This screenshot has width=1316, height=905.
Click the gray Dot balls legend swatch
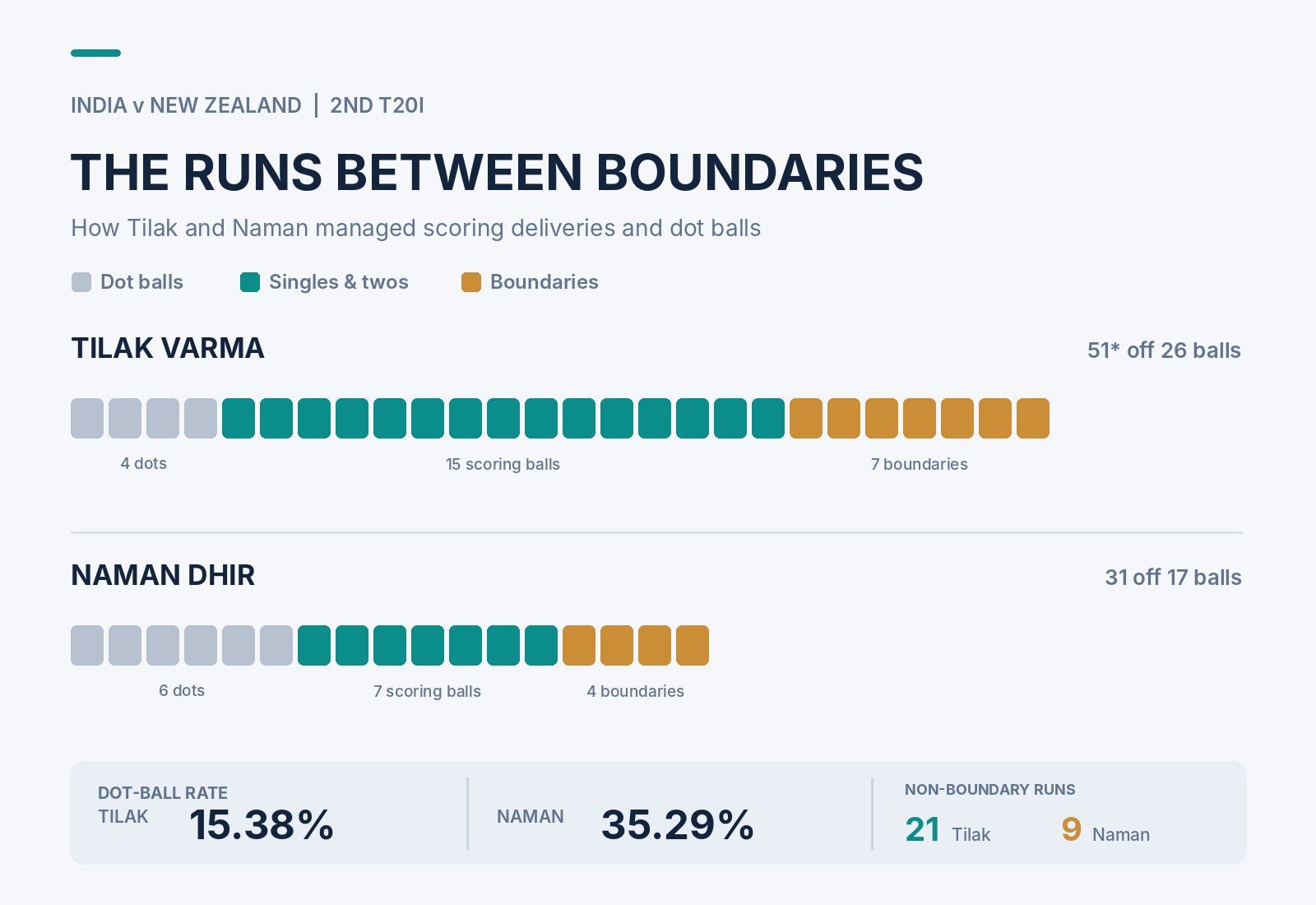pos(81,282)
